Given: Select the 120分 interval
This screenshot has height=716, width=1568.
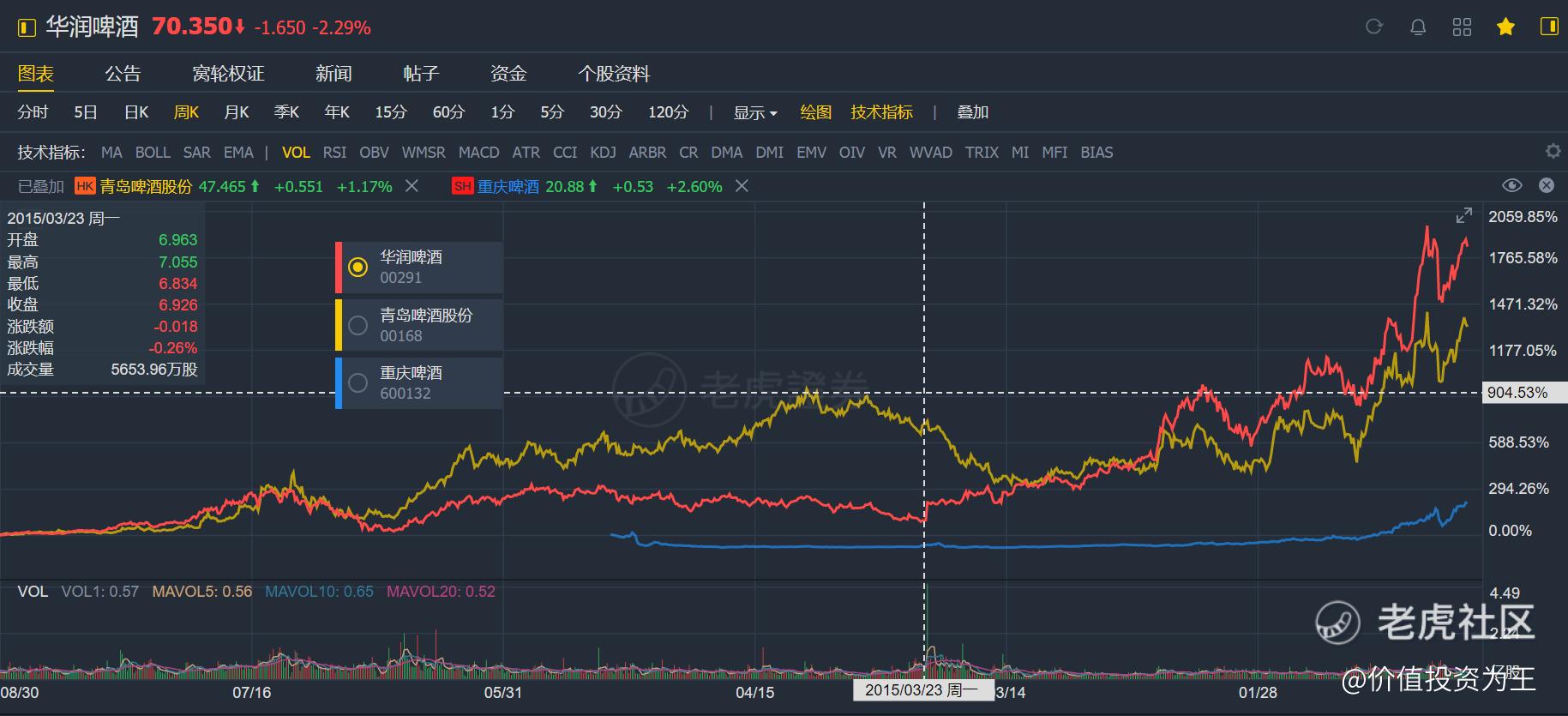Looking at the screenshot, I should [x=668, y=112].
